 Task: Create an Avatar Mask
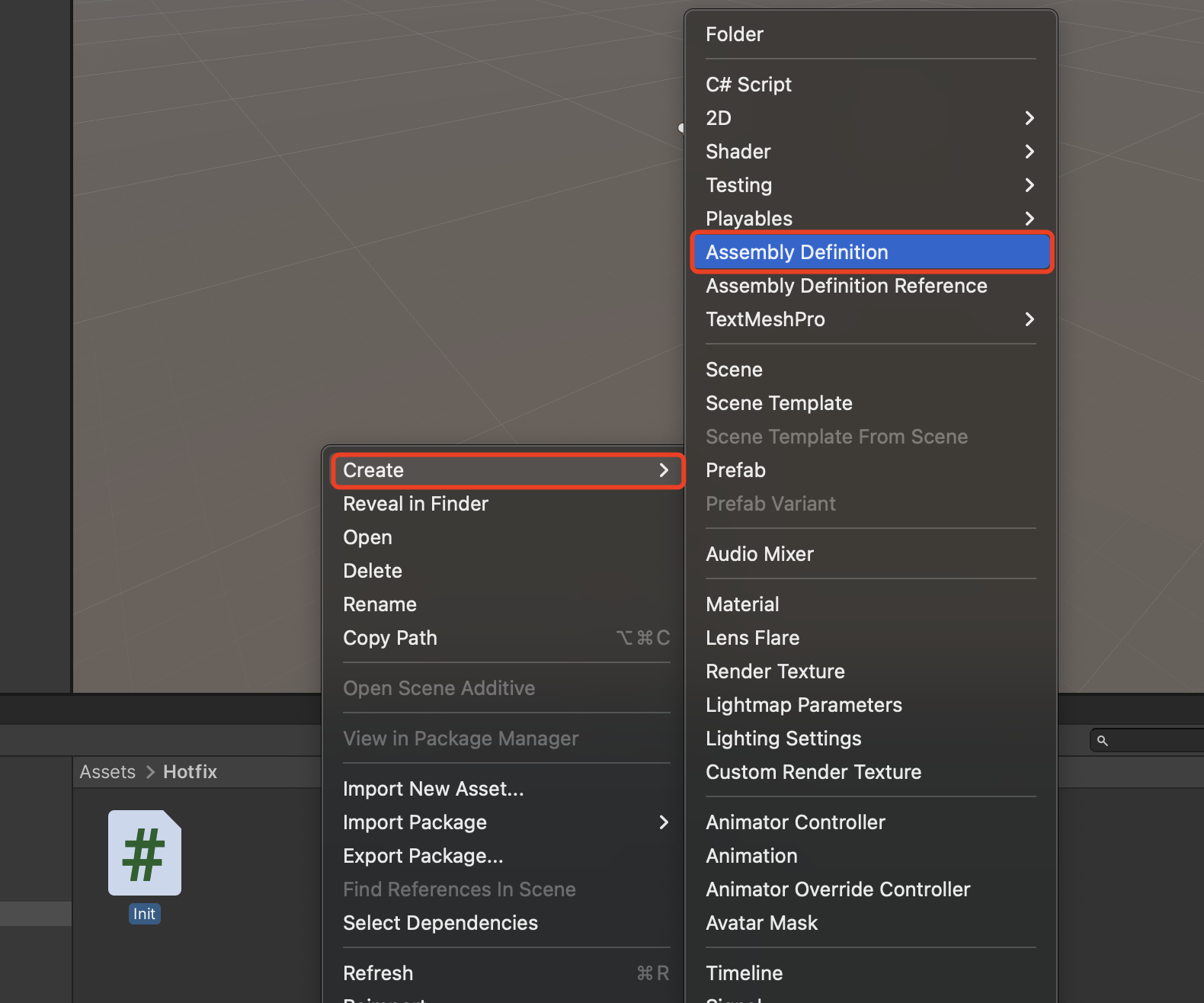871,923
